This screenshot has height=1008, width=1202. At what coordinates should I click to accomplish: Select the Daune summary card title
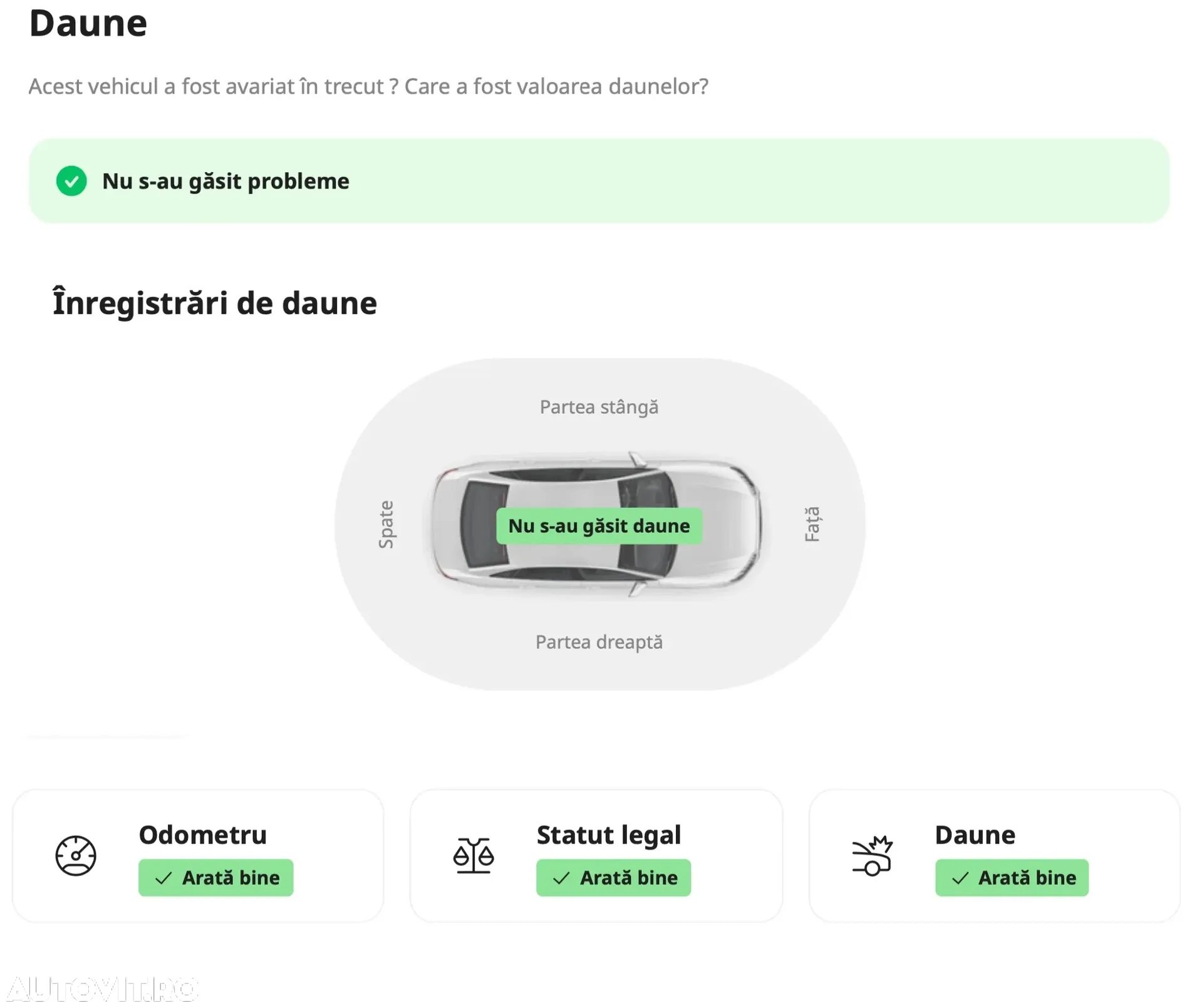[x=975, y=835]
